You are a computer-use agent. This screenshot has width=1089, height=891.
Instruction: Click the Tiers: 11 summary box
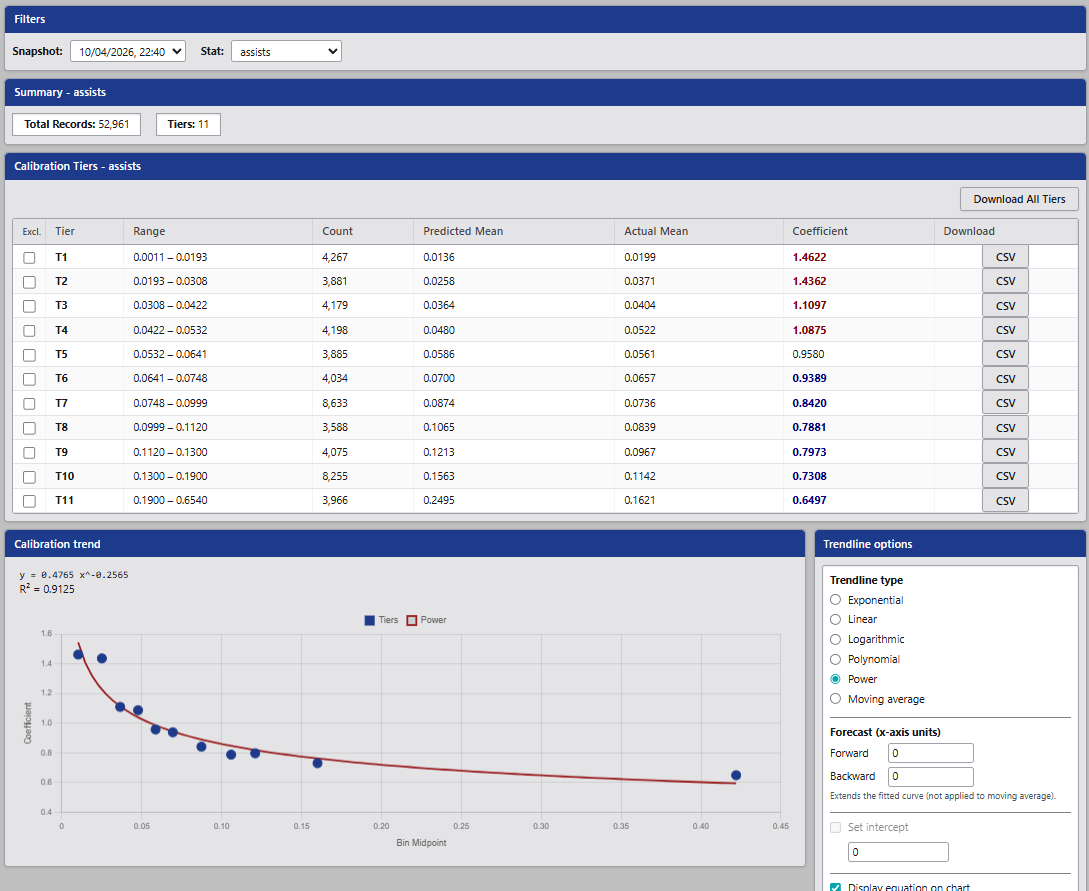coord(188,124)
